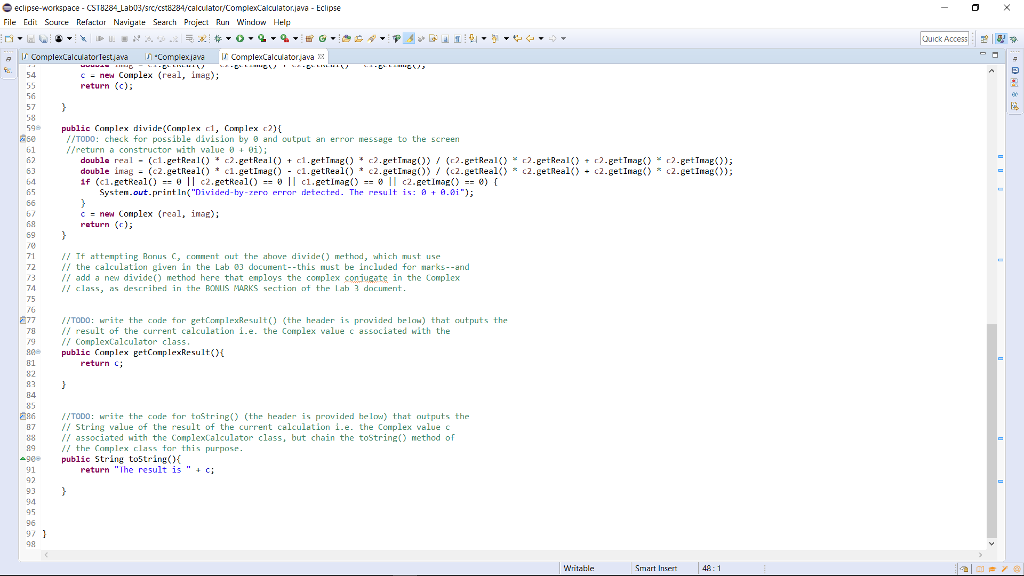Toggle Show Whitespace Characters button
Viewport: 1024px width, 576px height.
457,39
